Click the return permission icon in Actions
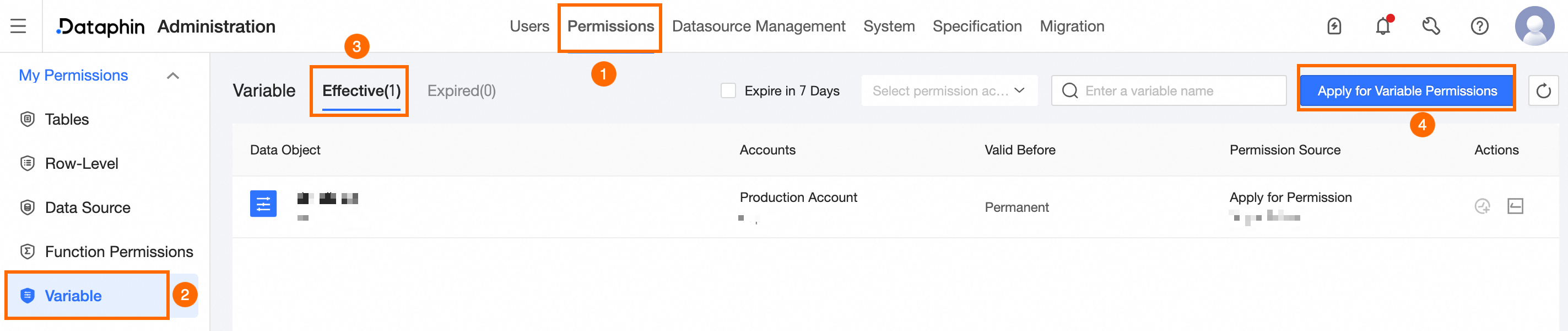This screenshot has height=331, width=1568. [x=1515, y=207]
